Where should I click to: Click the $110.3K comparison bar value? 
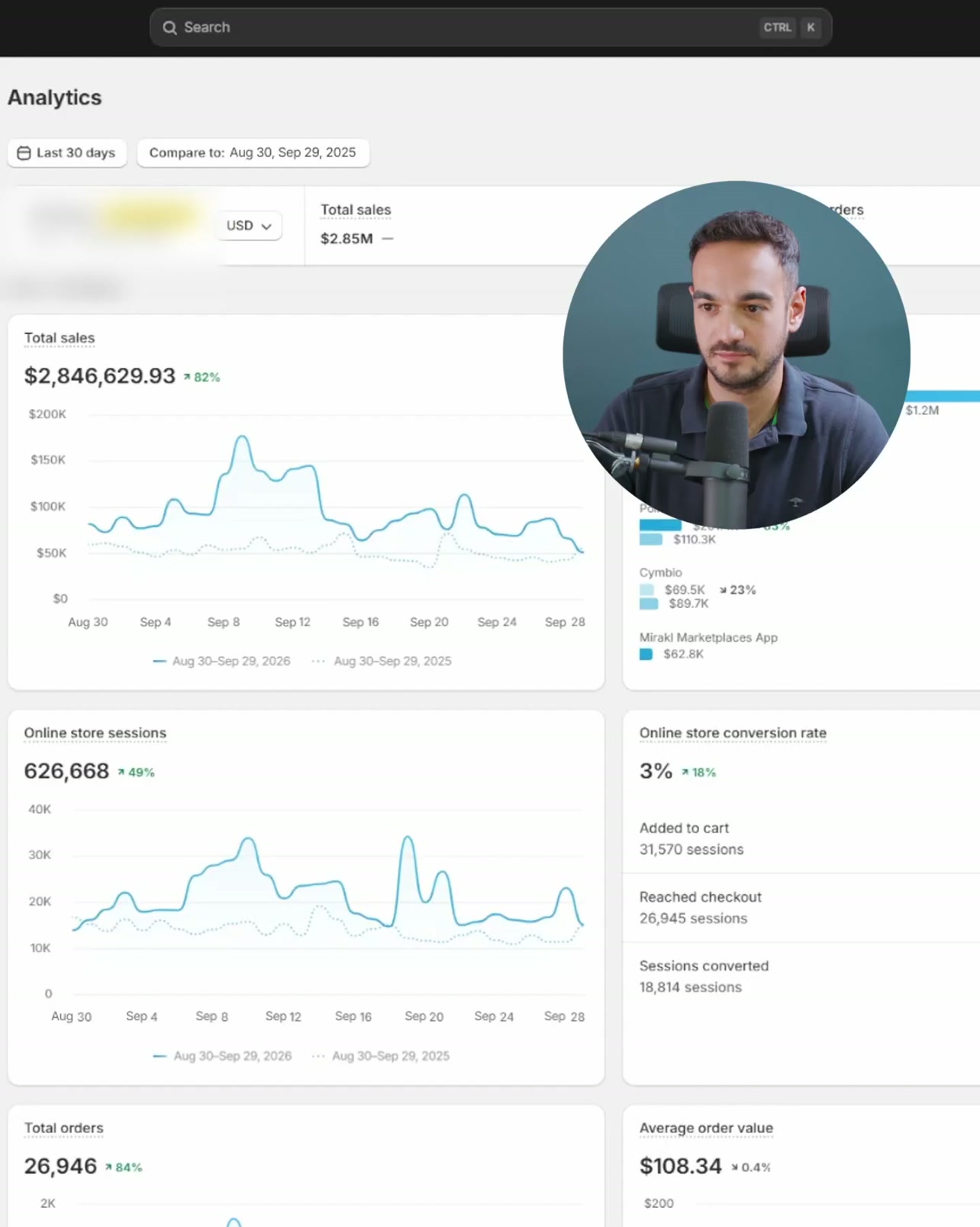[x=695, y=539]
